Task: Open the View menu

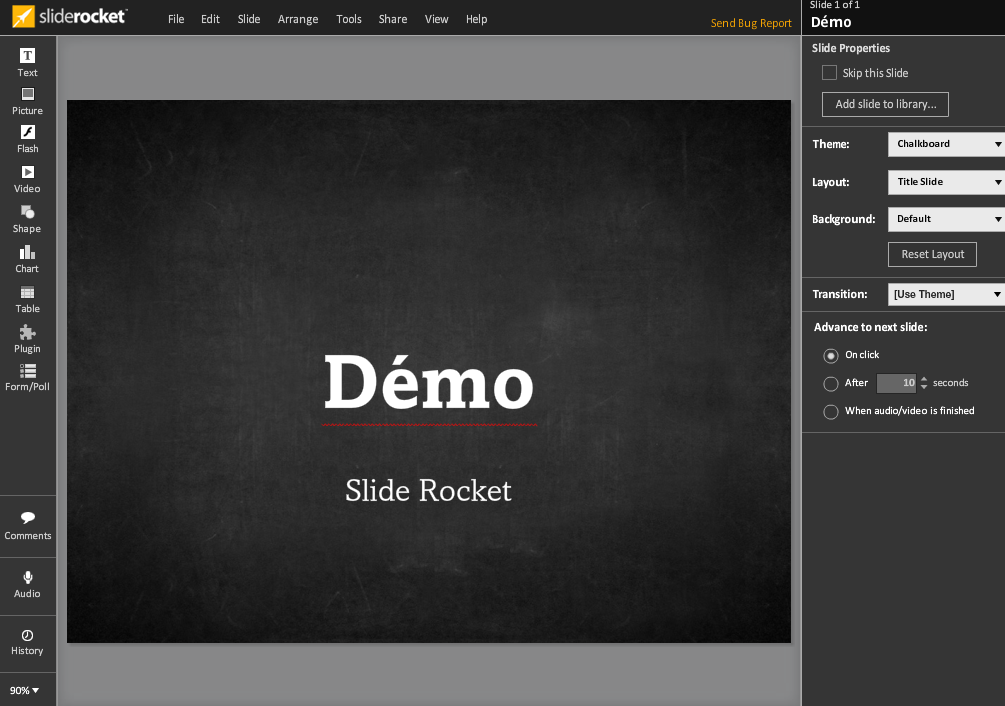Action: [x=436, y=19]
